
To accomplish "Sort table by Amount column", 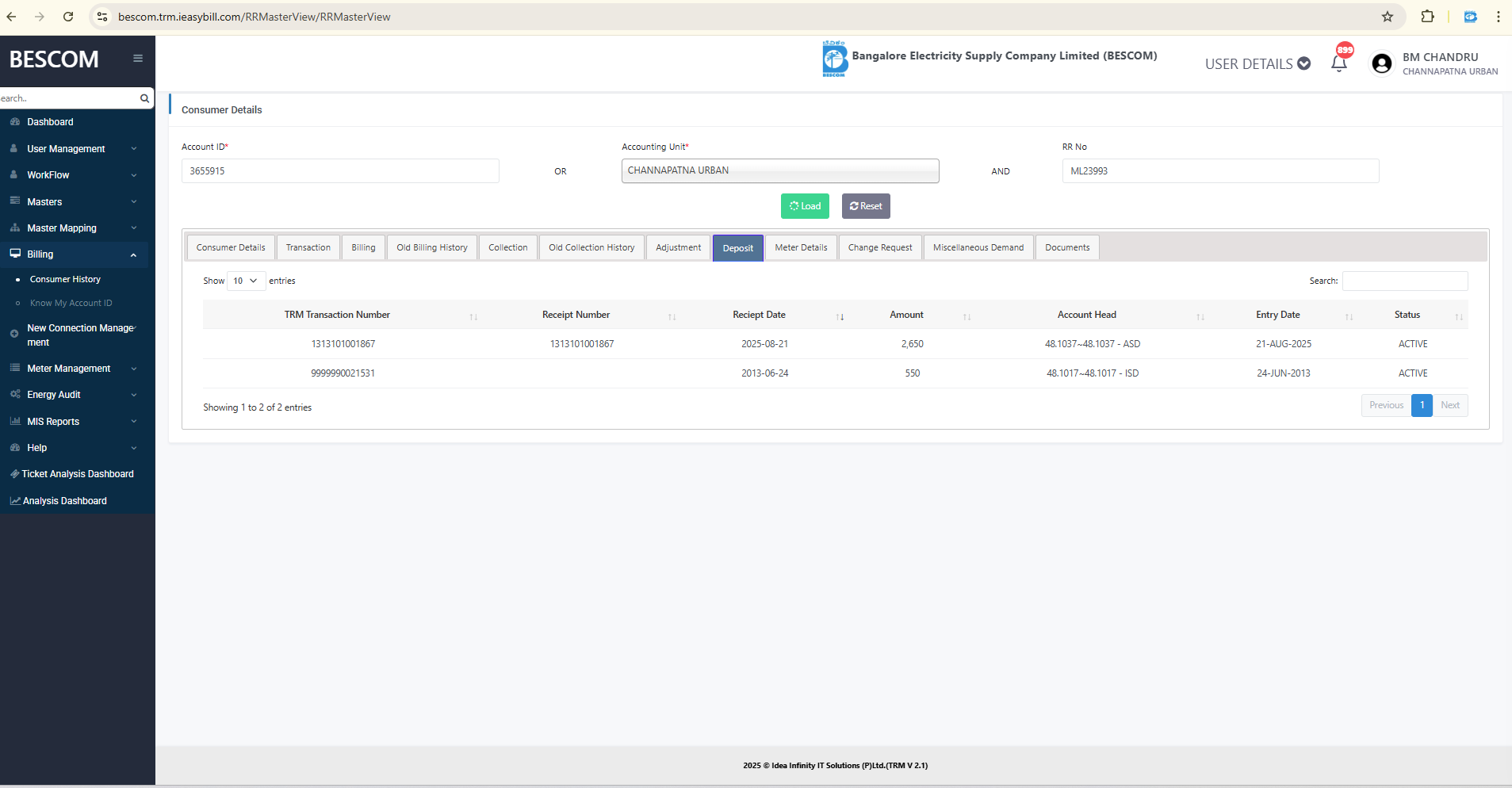I will tap(906, 315).
